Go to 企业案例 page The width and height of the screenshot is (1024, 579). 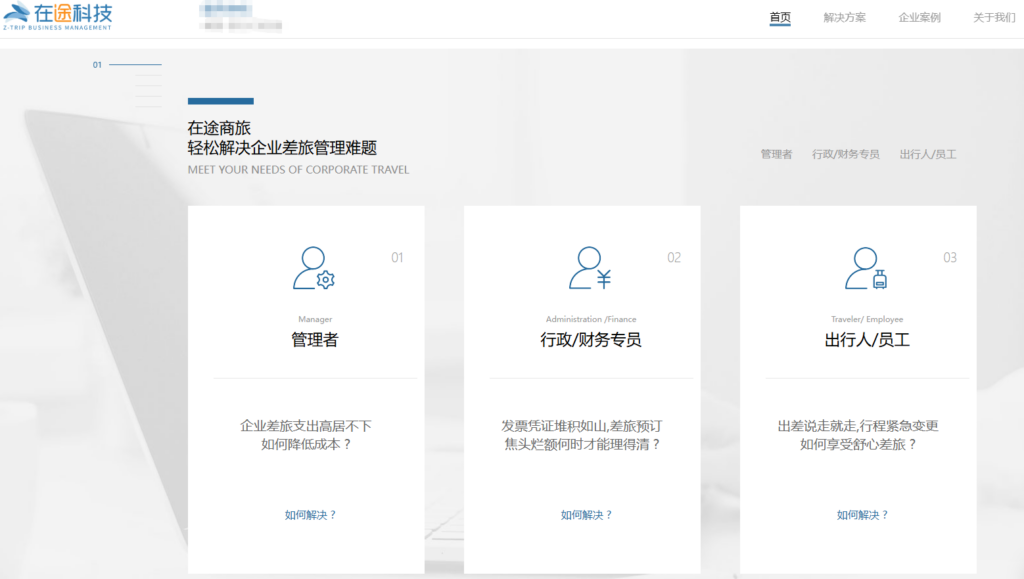coord(919,18)
